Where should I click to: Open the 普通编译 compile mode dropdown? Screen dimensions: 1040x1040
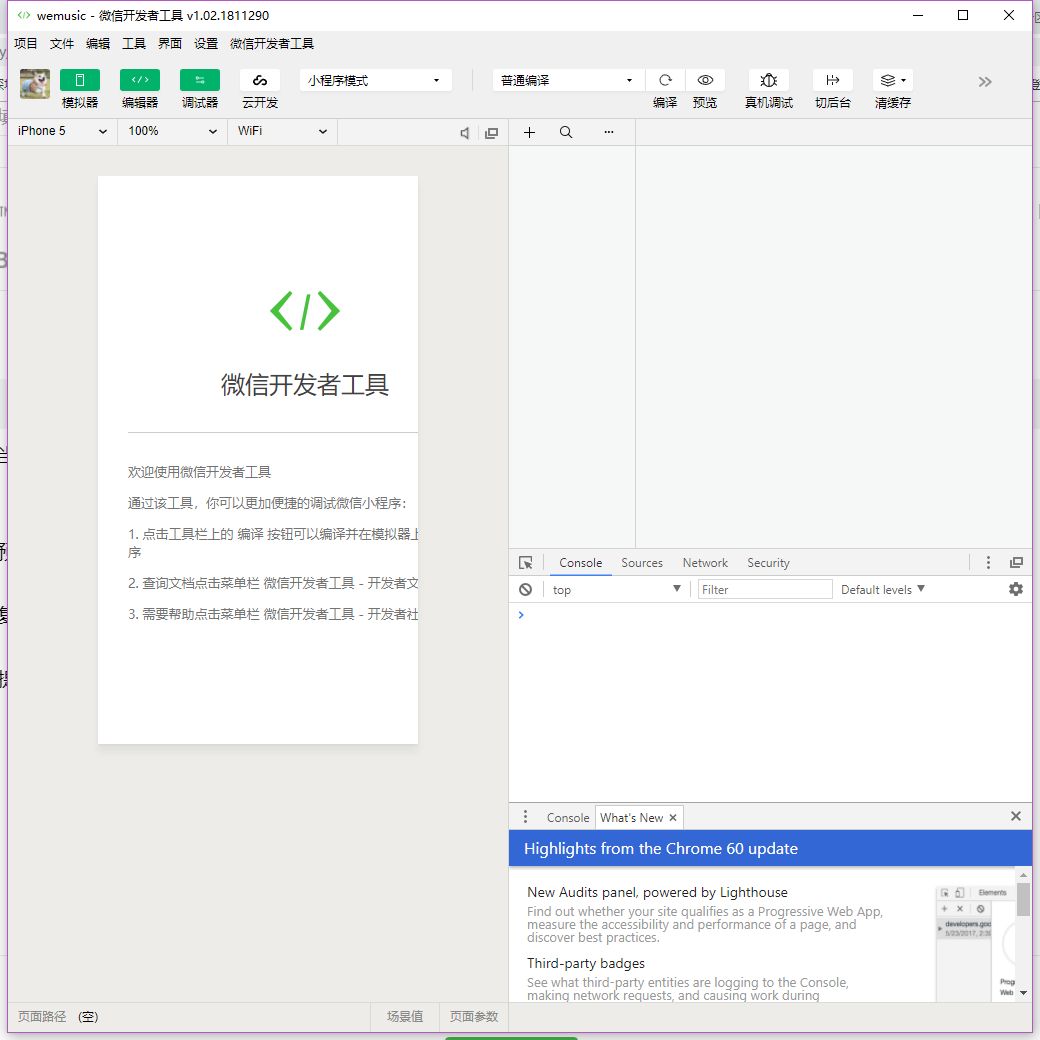[x=568, y=80]
